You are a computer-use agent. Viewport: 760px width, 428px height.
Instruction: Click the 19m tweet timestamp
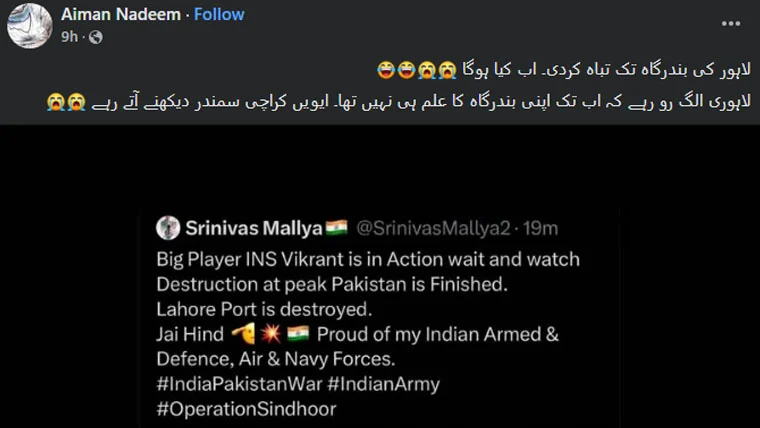click(543, 228)
